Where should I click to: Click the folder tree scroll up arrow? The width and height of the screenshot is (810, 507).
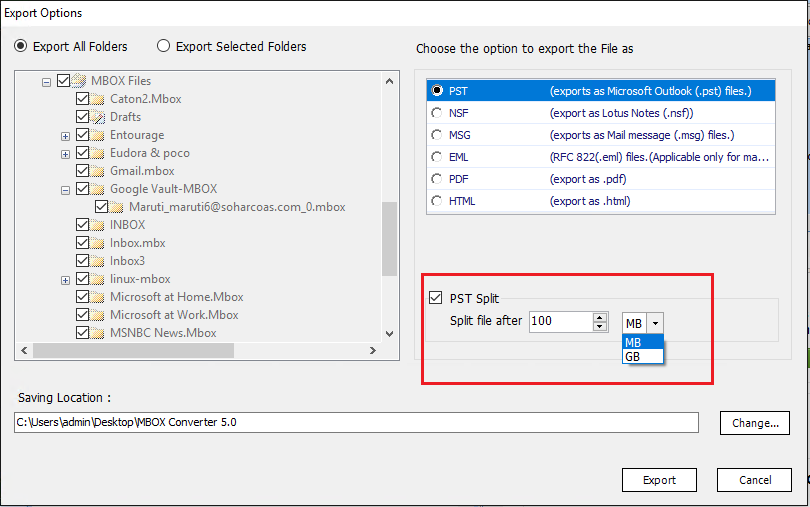(390, 81)
